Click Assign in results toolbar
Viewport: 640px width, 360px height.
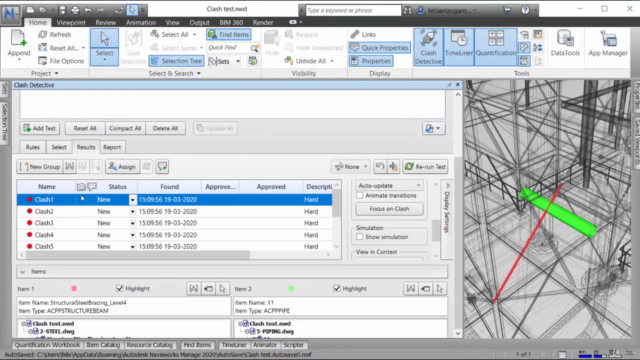coord(122,167)
